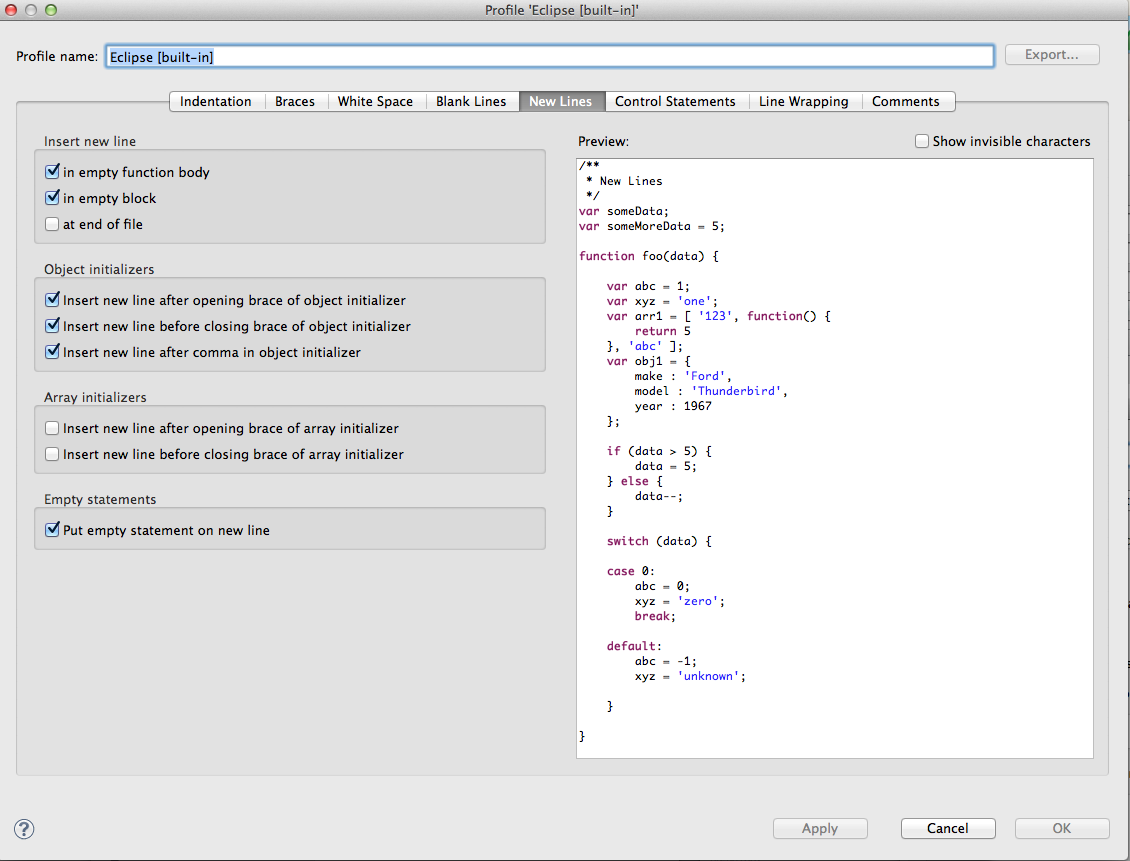Click the help question mark icon
1130x861 pixels.
[x=24, y=828]
